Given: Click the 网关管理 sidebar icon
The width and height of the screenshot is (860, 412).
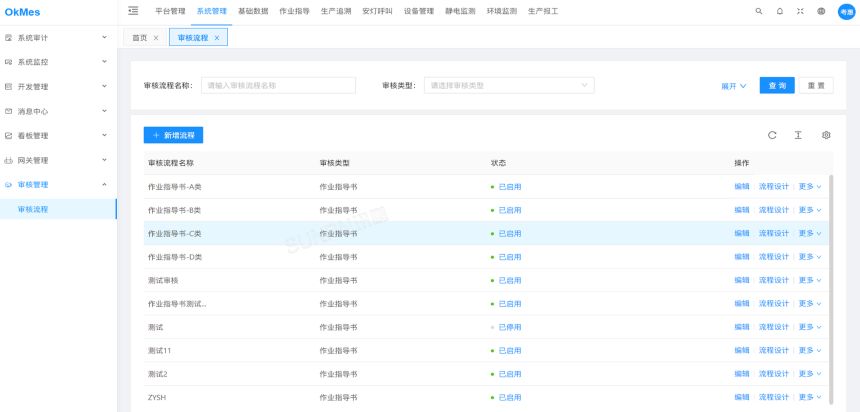Looking at the screenshot, I should pos(8,160).
